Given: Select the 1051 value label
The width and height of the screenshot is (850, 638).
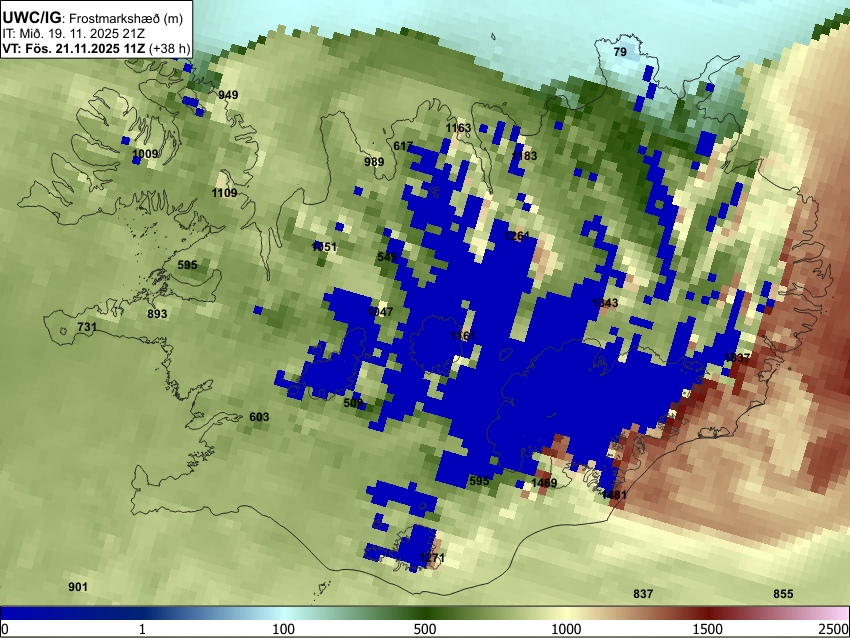Looking at the screenshot, I should click(324, 247).
